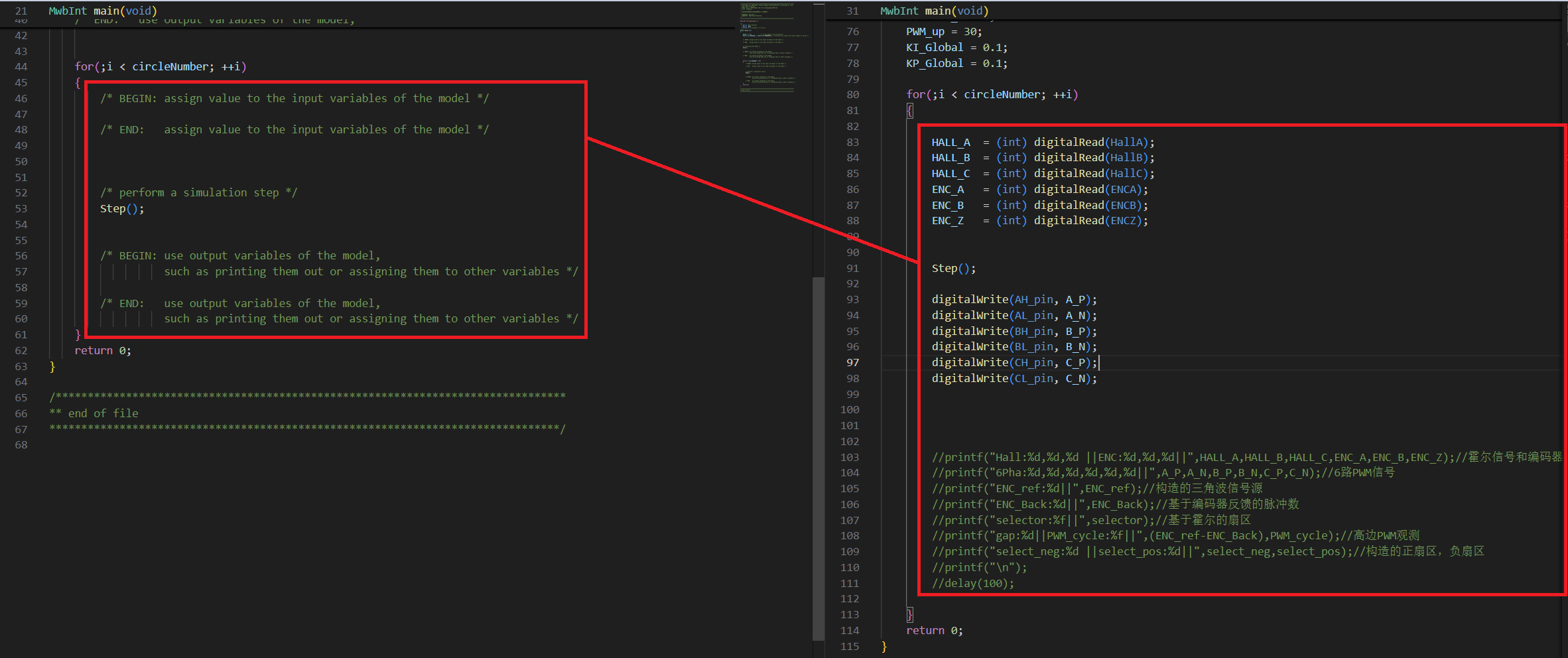This screenshot has width=1568, height=658.
Task: Click line number 68 in left gutter
Action: point(21,444)
